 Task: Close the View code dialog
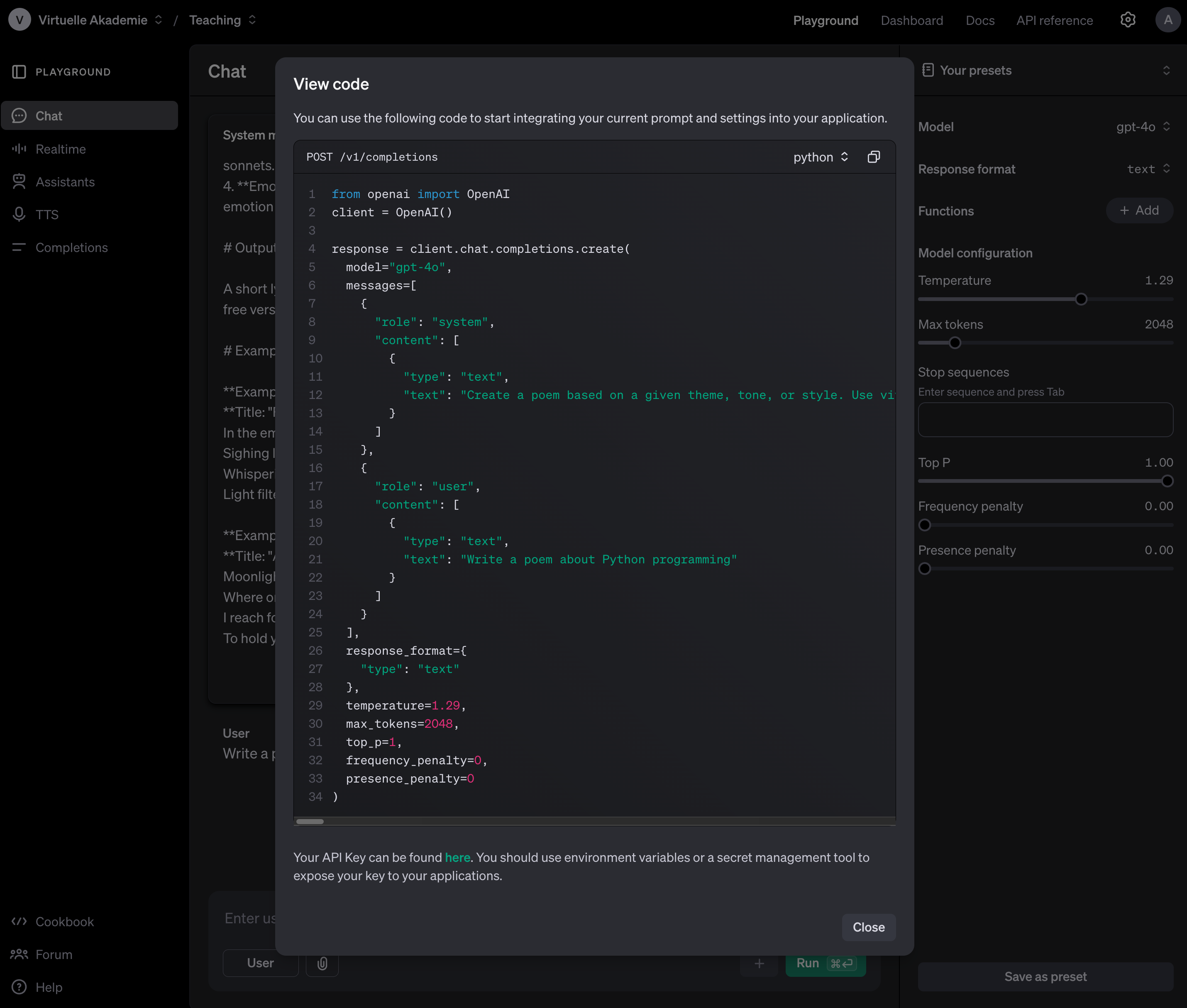[868, 927]
